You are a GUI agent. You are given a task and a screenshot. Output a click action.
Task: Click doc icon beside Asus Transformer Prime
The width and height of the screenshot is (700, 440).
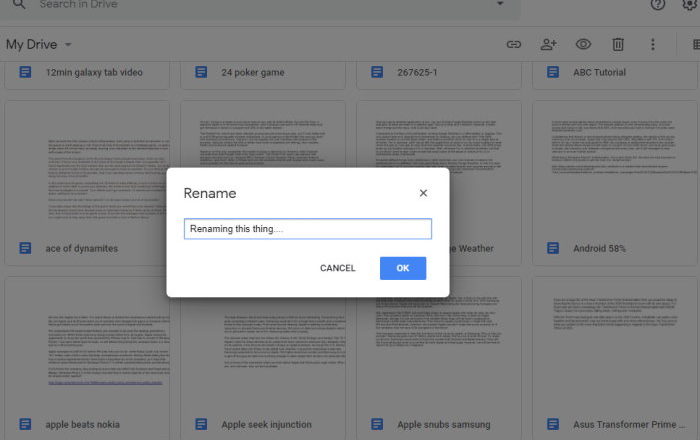553,424
